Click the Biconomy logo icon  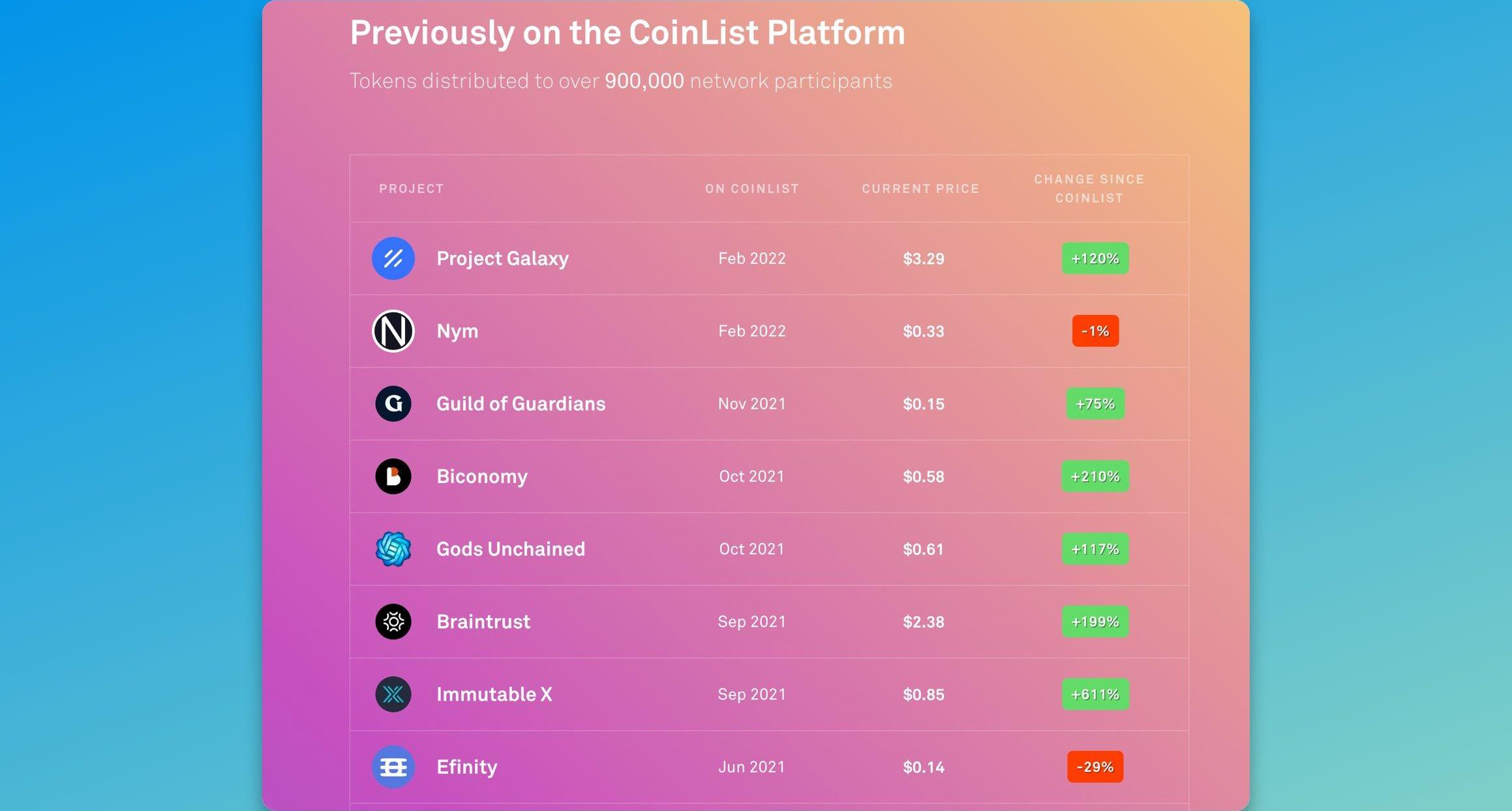point(393,477)
